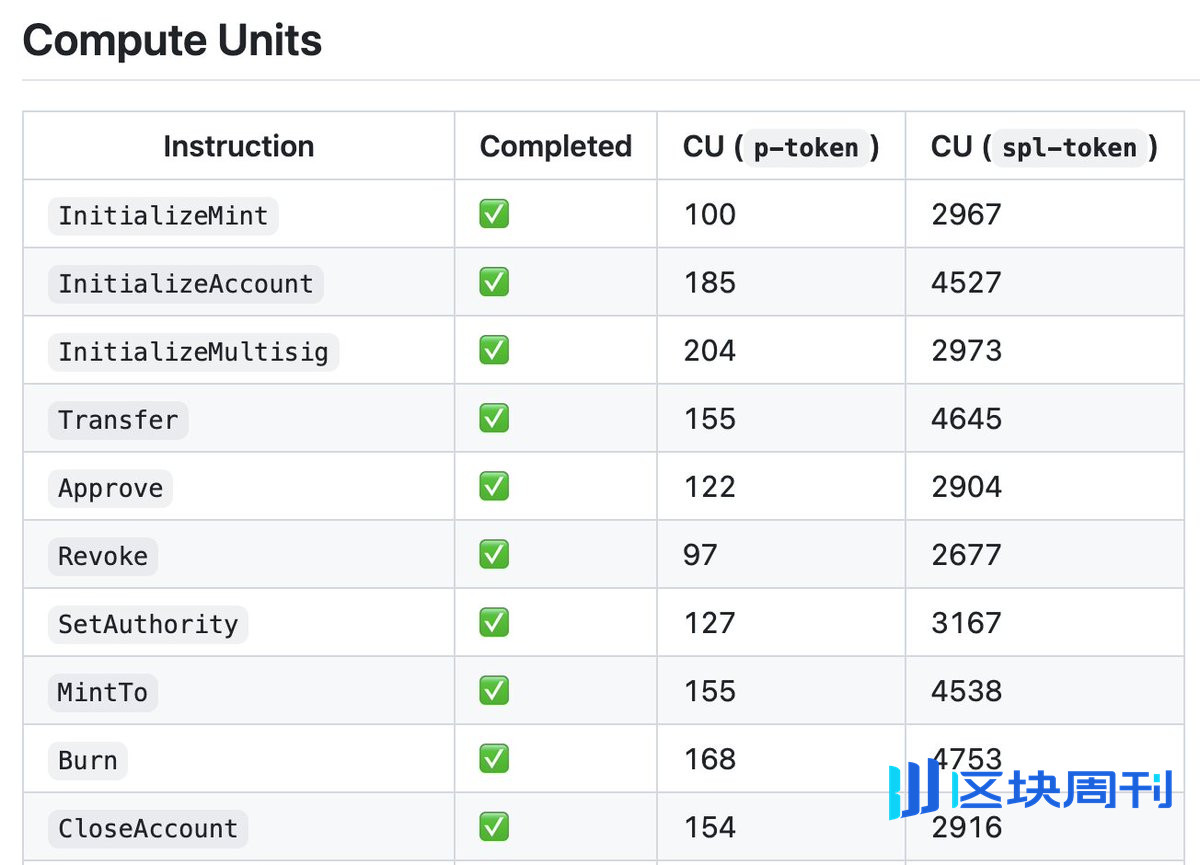Click the Transfer instruction name
The width and height of the screenshot is (1200, 865).
(118, 420)
